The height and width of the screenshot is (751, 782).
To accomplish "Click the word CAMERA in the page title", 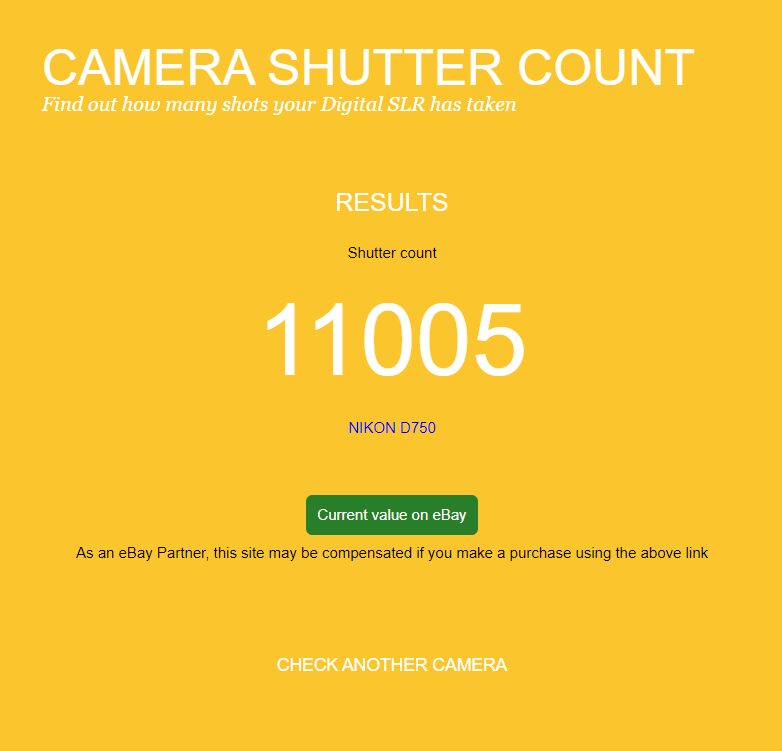I will [x=149, y=67].
